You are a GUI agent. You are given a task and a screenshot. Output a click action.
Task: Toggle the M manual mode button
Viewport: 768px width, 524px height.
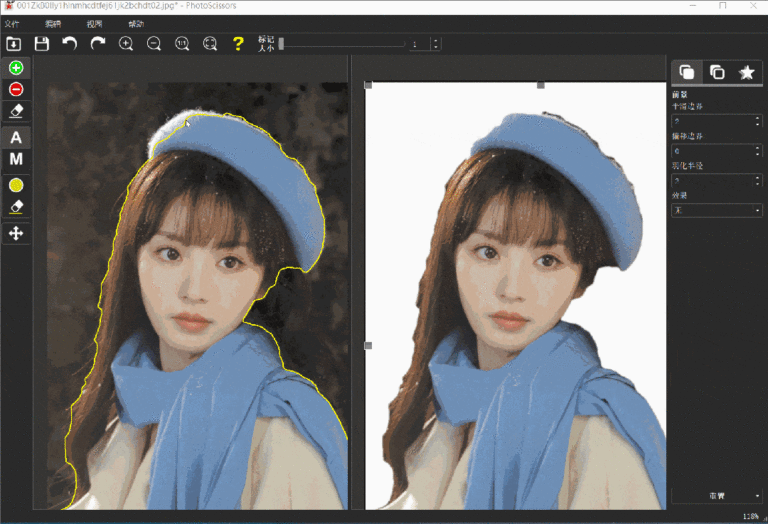[x=16, y=160]
